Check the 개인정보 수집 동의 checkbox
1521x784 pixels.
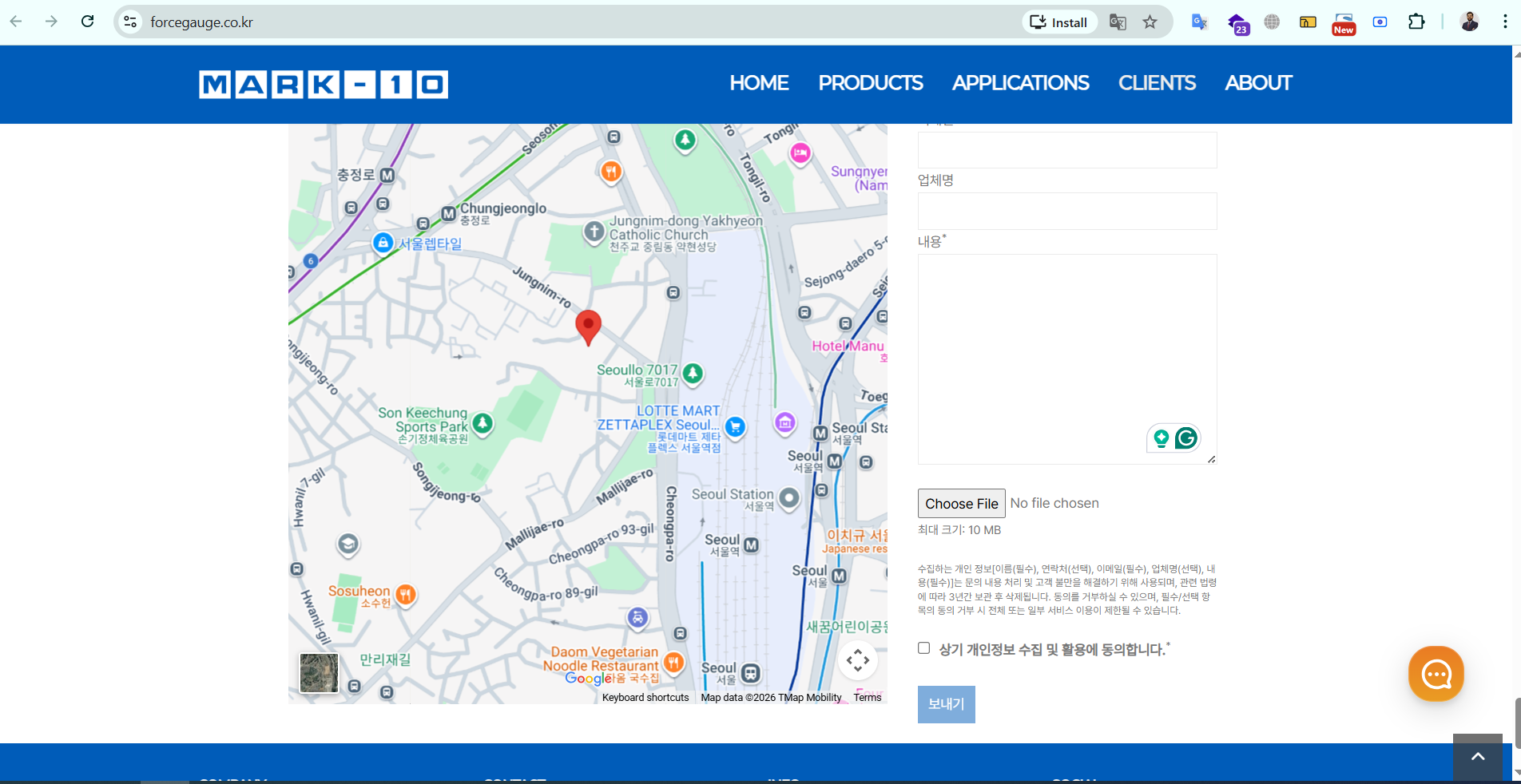(924, 648)
